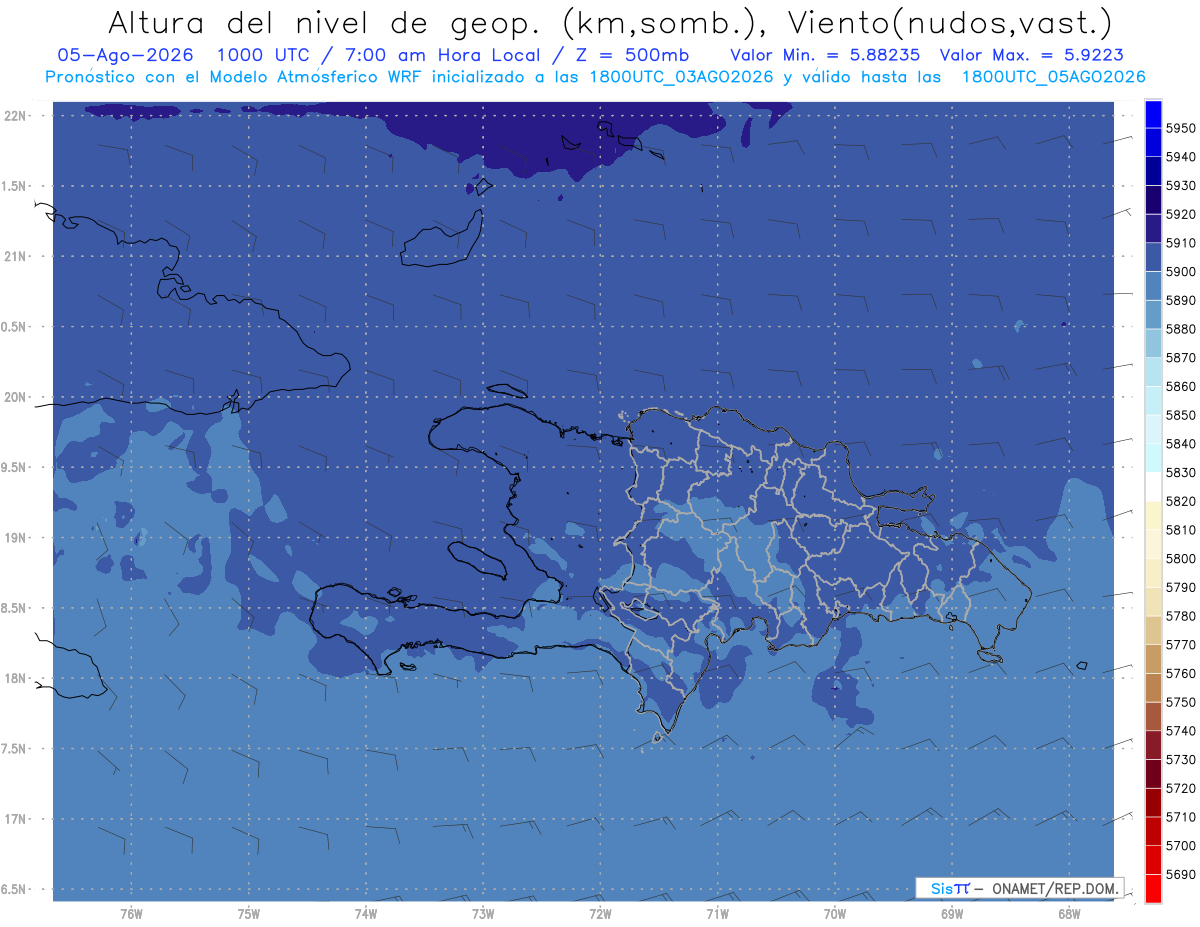The width and height of the screenshot is (1200, 927).
Task: Click the '69W' longitude label
Action: pyautogui.click(x=951, y=914)
